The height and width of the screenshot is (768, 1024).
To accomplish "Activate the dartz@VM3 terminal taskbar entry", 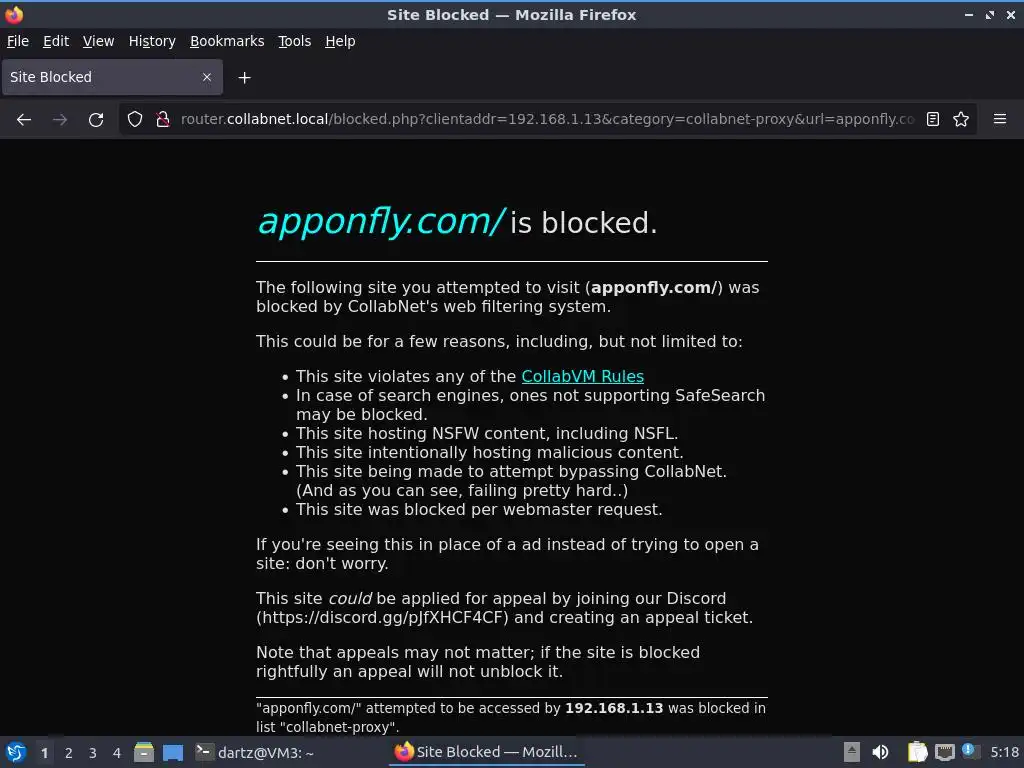I will click(255, 752).
